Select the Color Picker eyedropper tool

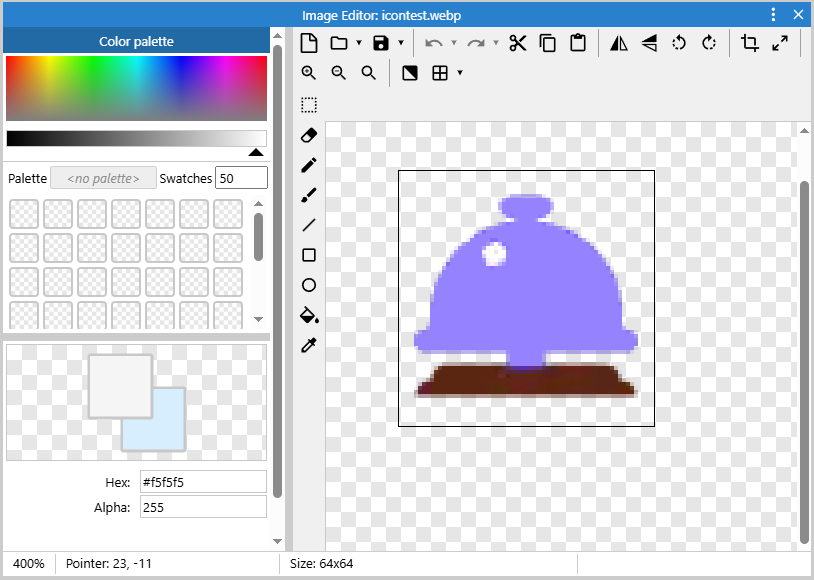[309, 345]
